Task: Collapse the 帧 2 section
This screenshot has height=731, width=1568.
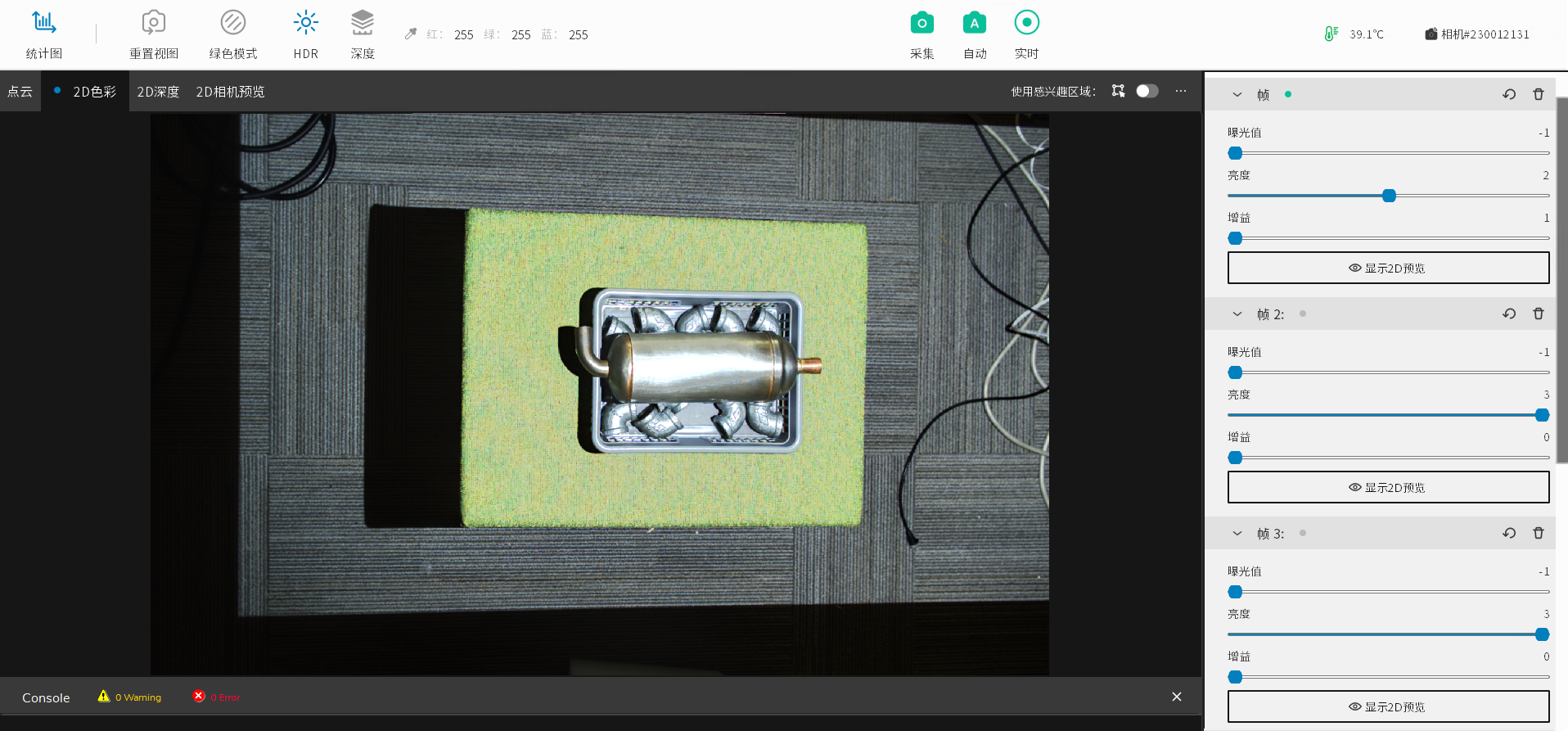Action: (x=1237, y=314)
